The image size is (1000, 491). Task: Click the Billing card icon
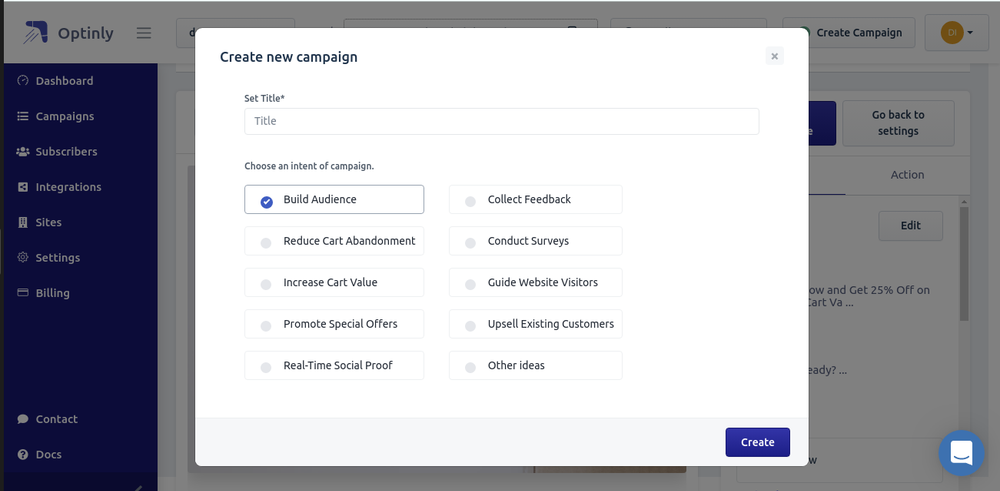tap(23, 293)
